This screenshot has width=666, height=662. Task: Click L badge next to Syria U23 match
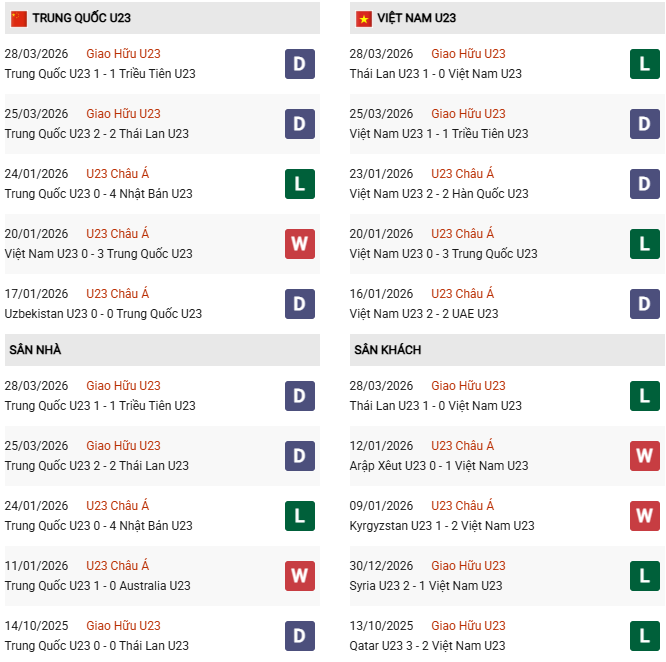(x=645, y=576)
